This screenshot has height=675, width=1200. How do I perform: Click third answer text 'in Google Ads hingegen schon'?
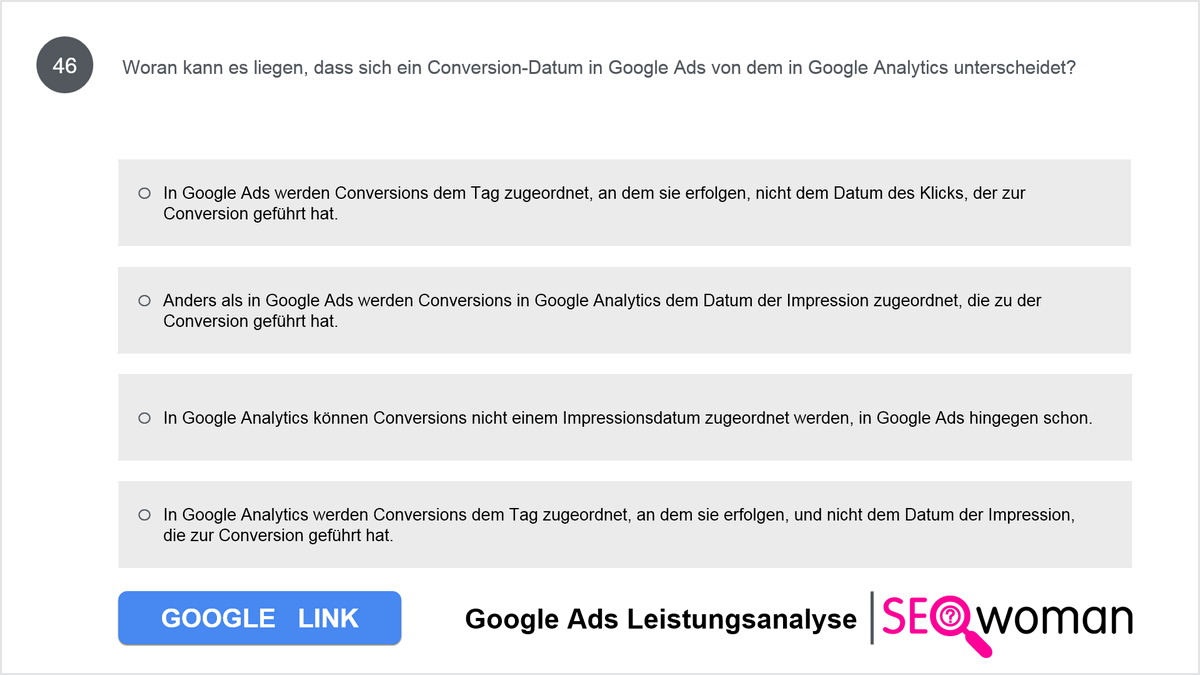tap(975, 418)
